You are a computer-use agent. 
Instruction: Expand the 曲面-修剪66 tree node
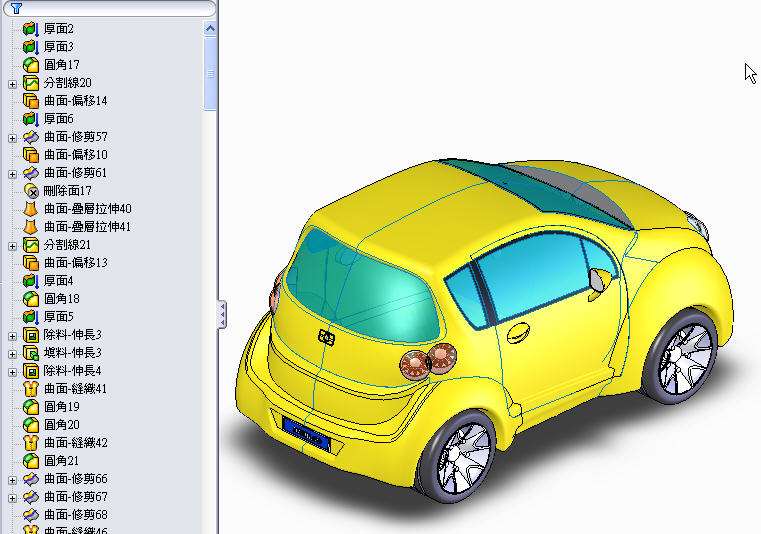[x=13, y=480]
